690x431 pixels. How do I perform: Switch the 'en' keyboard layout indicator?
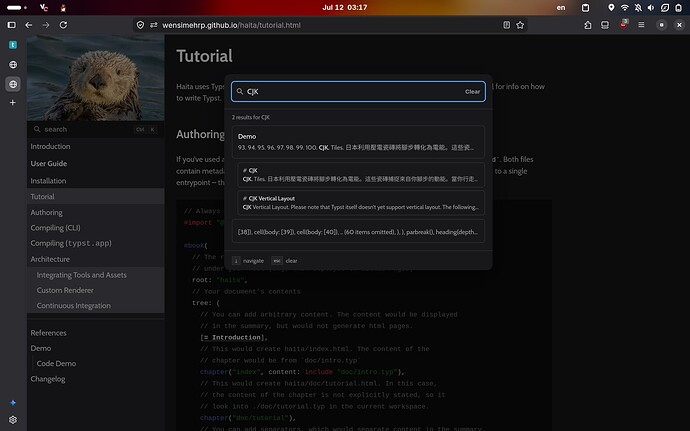click(x=561, y=7)
